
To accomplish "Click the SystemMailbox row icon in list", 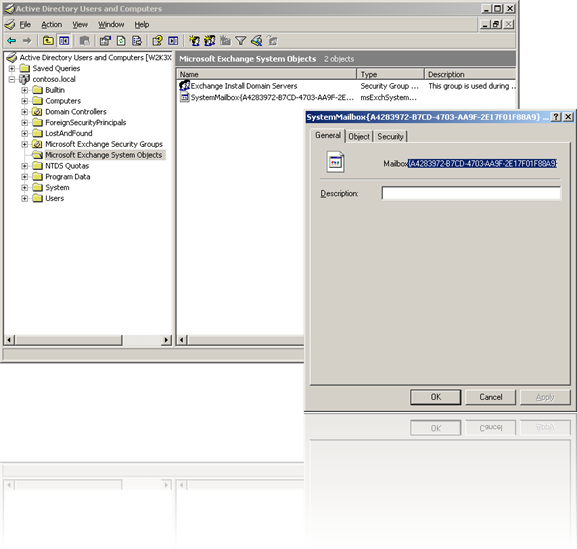I will (x=184, y=97).
